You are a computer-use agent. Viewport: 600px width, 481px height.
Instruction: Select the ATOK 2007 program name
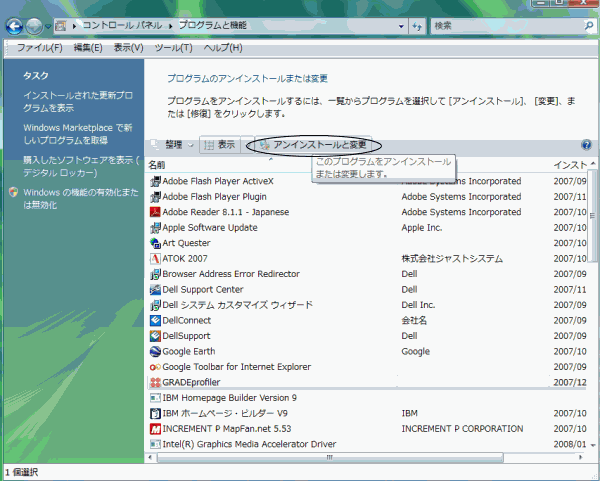click(x=185, y=259)
